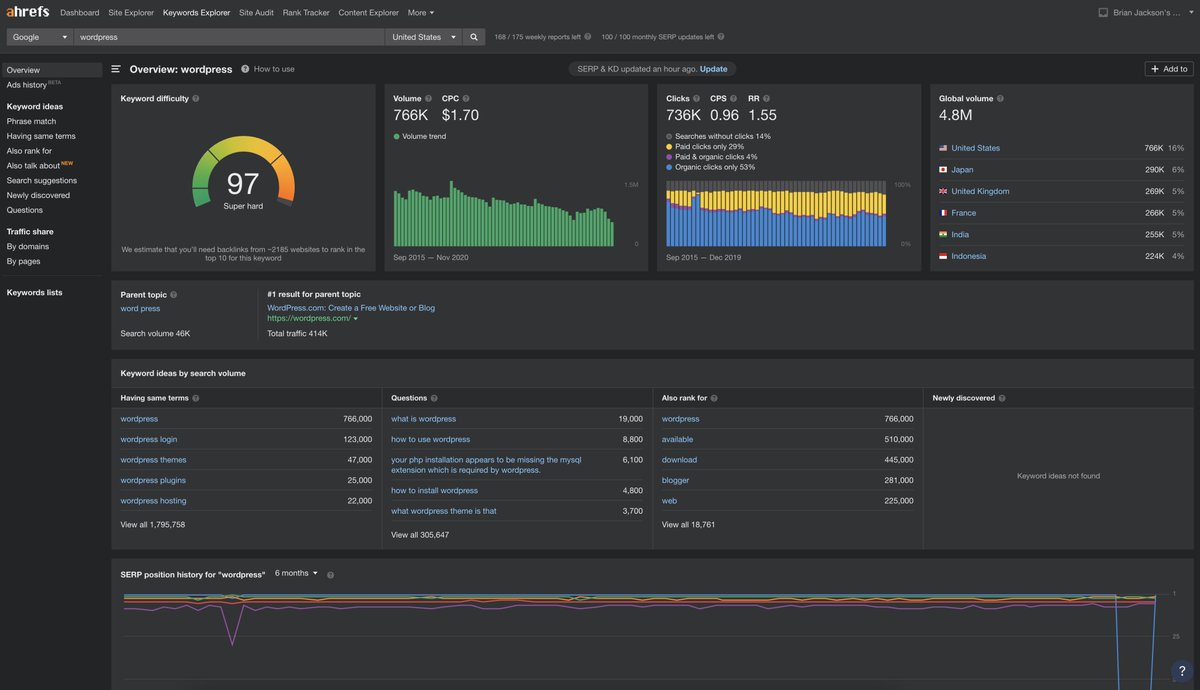Click the How to use help icon
This screenshot has width=1200, height=690.
pyautogui.click(x=245, y=69)
